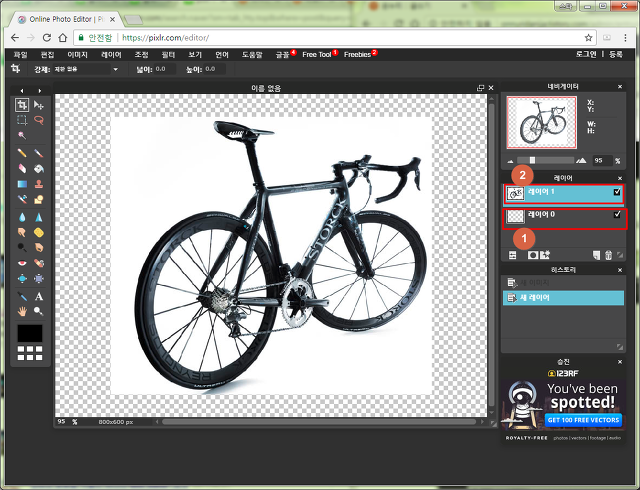
Task: Click the browser reload button
Action: [47, 38]
